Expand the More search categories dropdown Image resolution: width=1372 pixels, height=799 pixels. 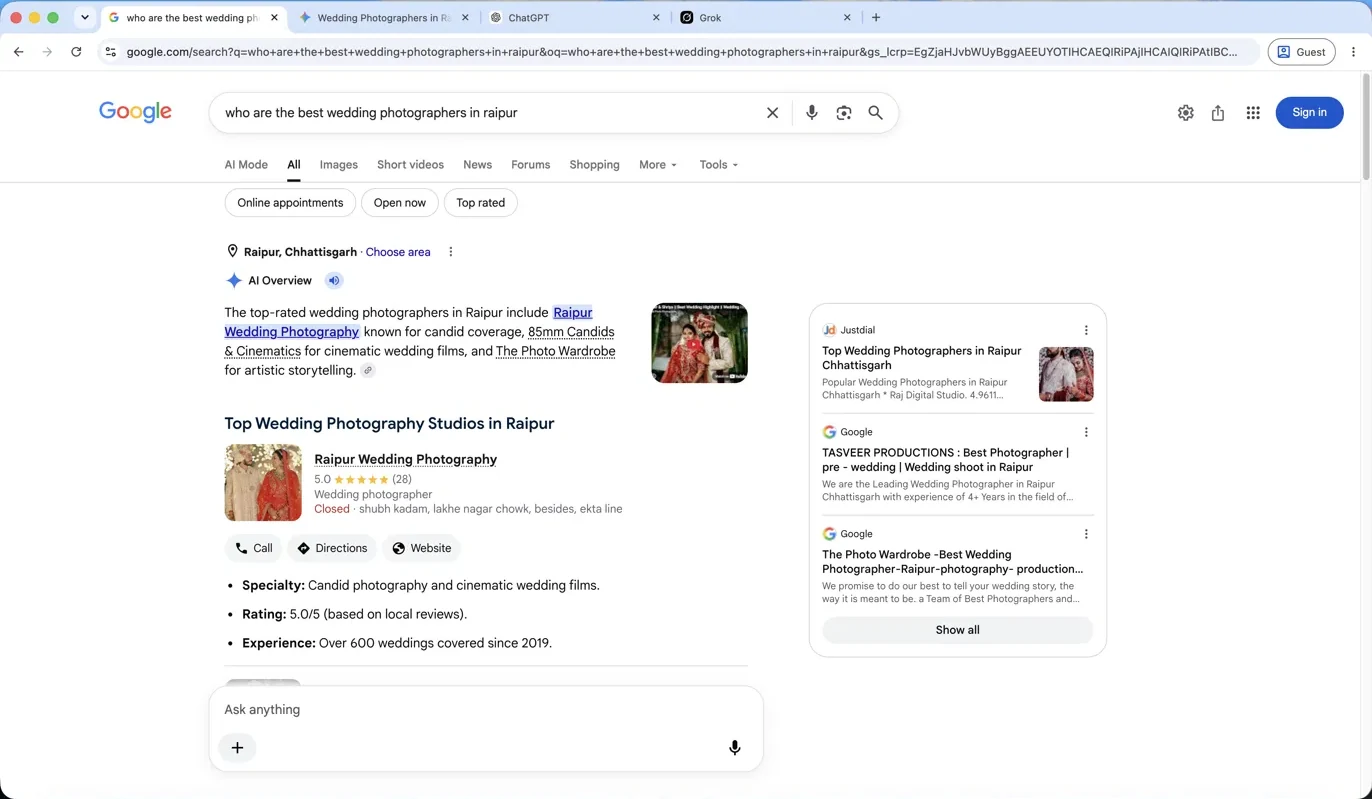pyautogui.click(x=658, y=165)
